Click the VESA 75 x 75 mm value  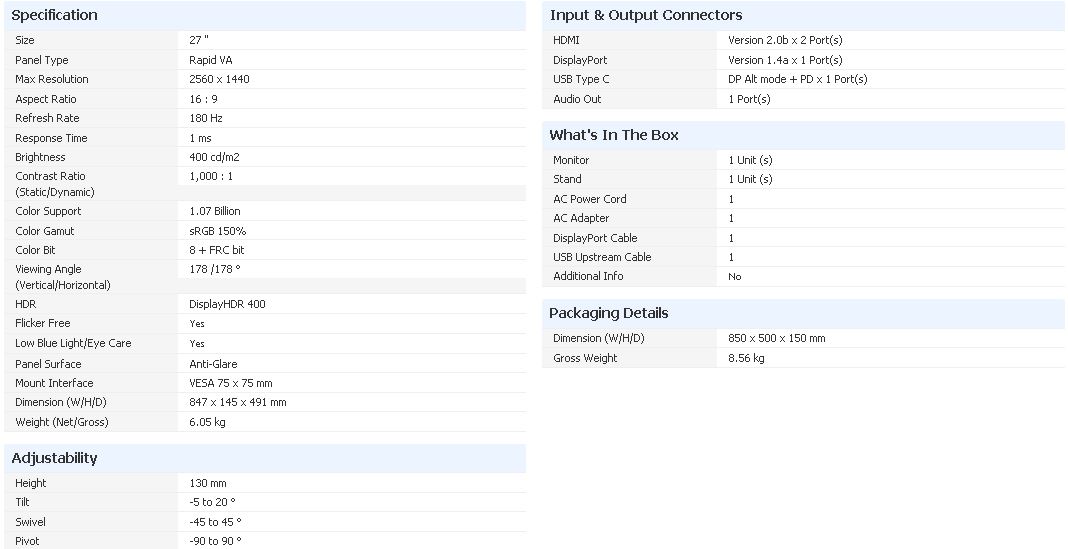click(230, 383)
